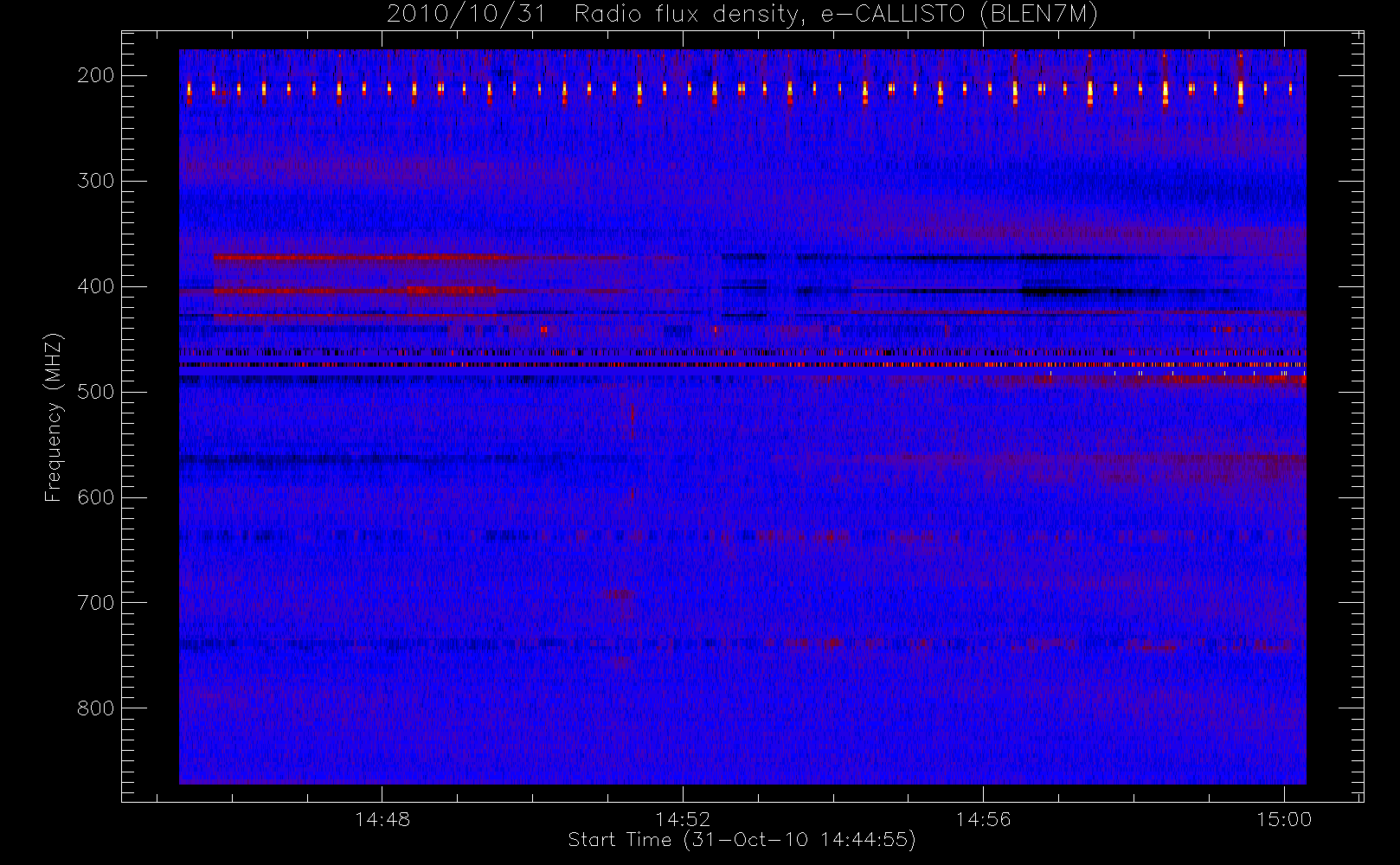Click the "Start Time (31-Oct-10 14:44:55)" axis label

pyautogui.click(x=742, y=840)
